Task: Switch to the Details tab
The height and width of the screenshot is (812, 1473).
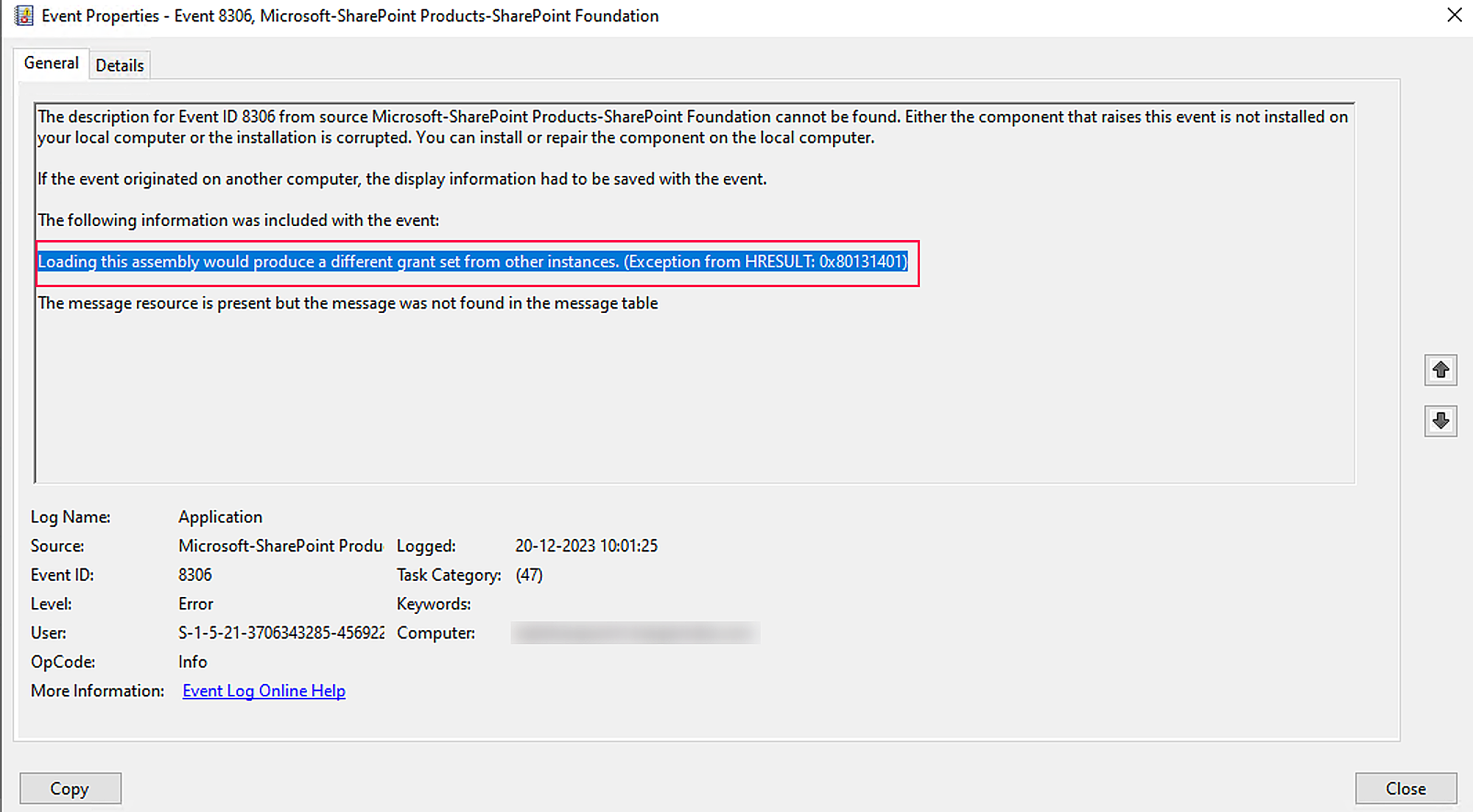Action: tap(119, 66)
